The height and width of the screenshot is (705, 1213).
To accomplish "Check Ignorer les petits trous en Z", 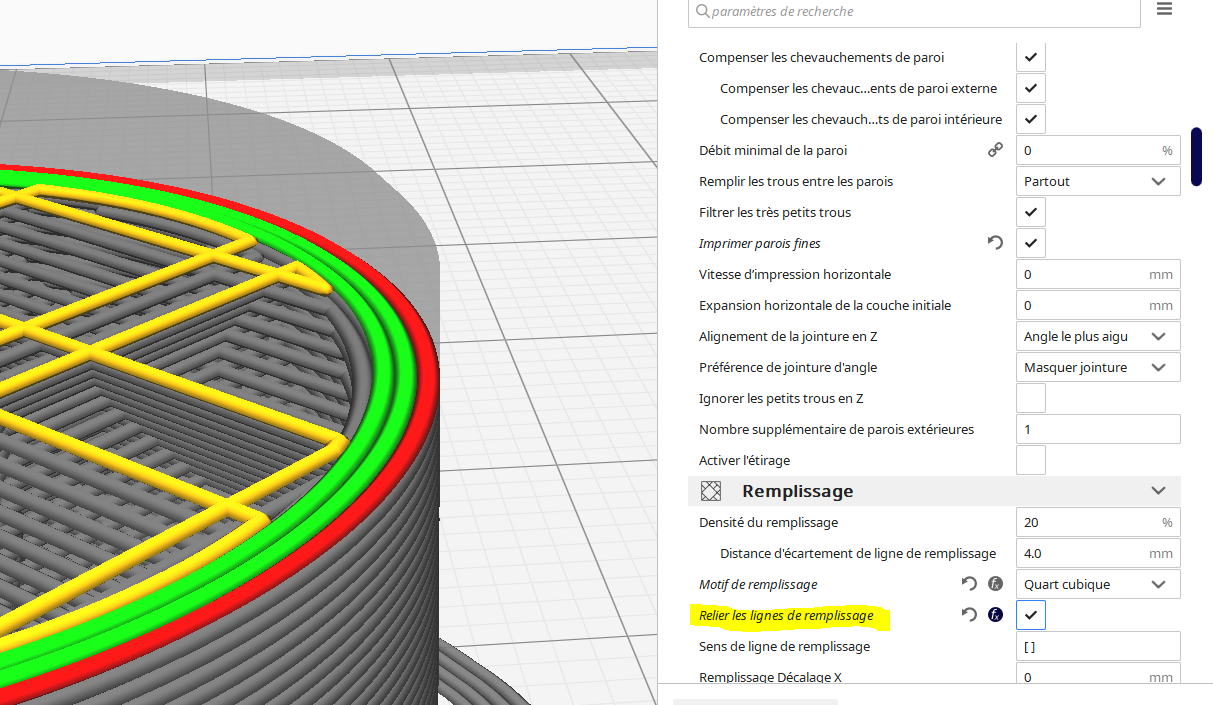I will point(1031,398).
